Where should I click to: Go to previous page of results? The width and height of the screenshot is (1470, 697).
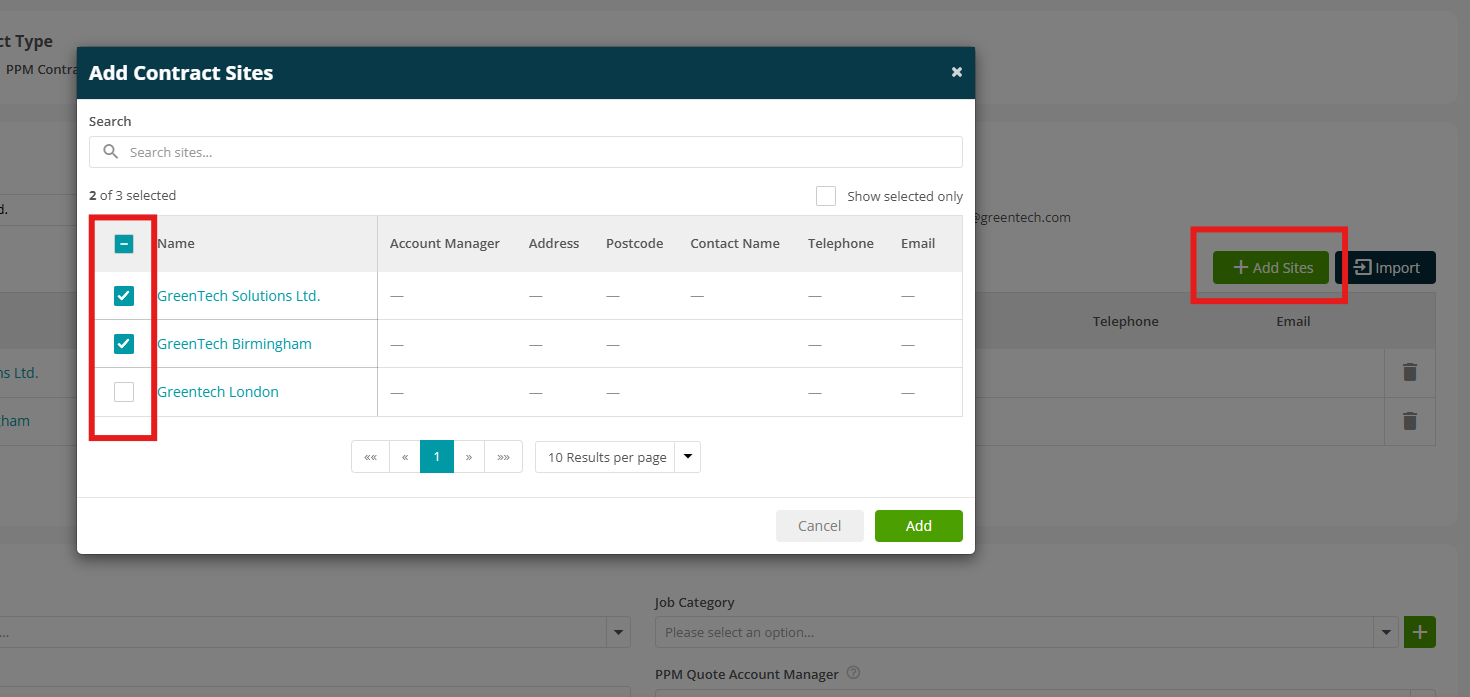pos(405,457)
